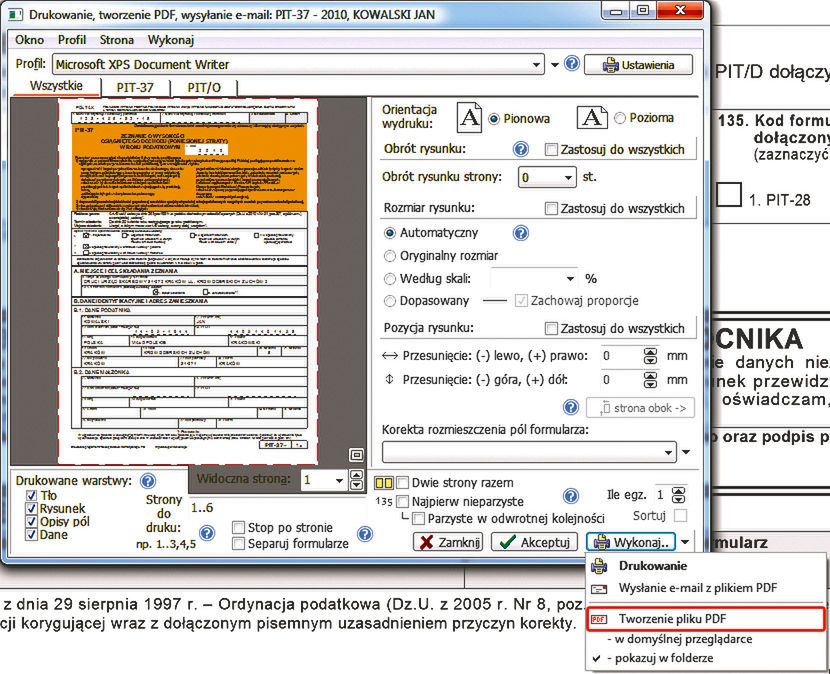Choose Tworzenie pliku PDF from the menu
The height and width of the screenshot is (674, 830).
click(705, 619)
